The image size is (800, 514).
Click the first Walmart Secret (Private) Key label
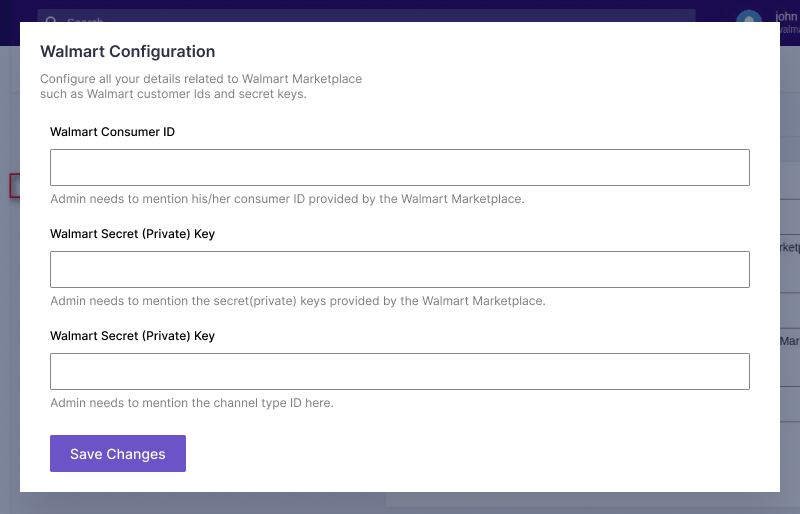[132, 234]
